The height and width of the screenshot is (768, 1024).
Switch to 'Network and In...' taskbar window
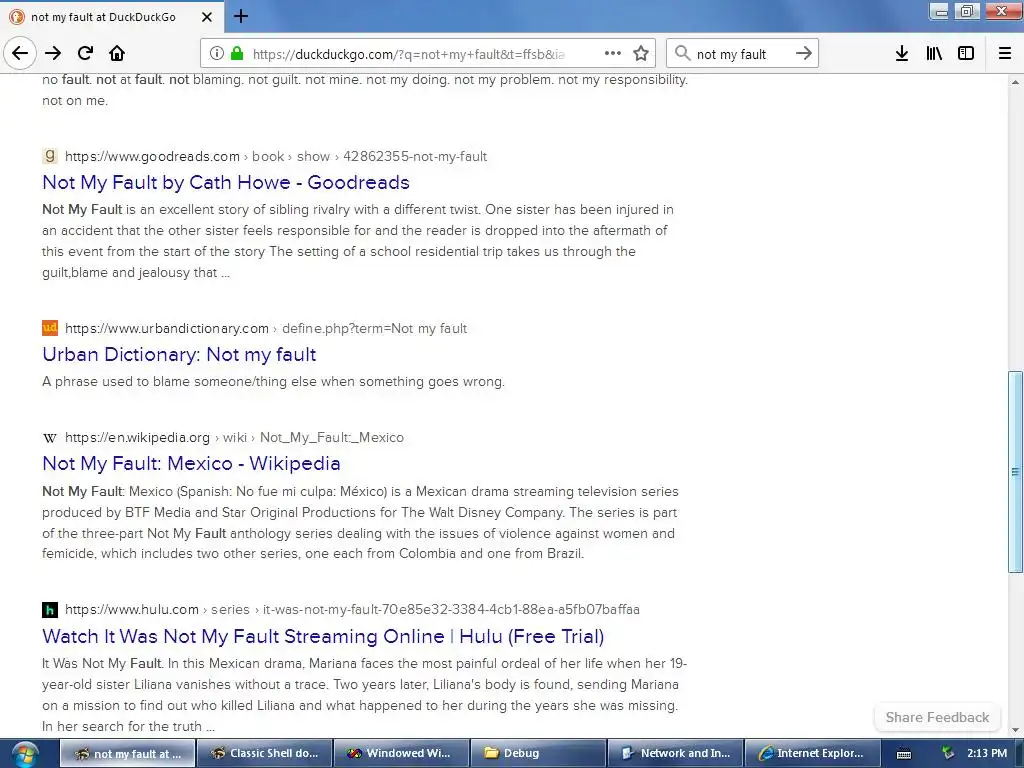click(675, 753)
